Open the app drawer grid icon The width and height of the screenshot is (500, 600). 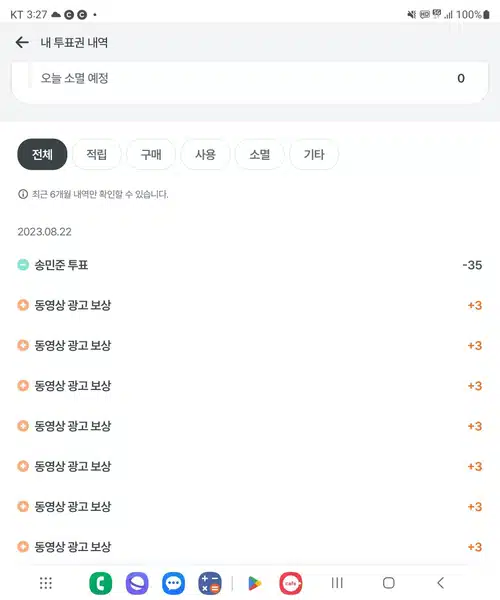[x=46, y=583]
